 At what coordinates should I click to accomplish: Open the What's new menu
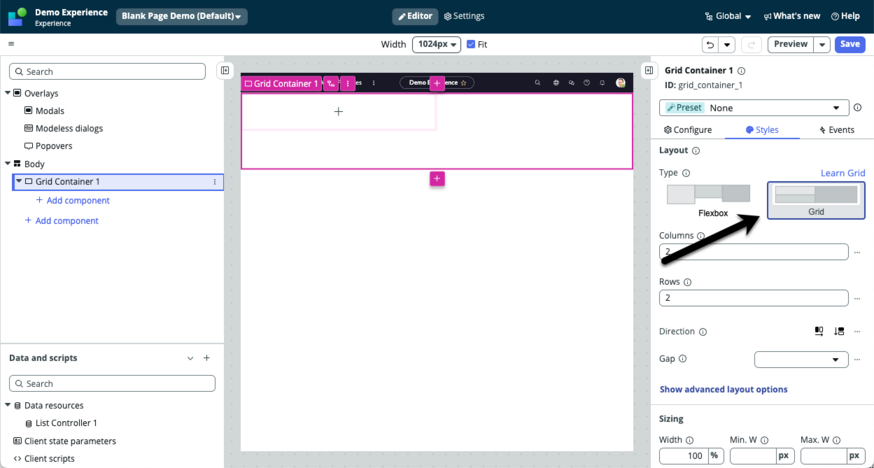click(792, 17)
